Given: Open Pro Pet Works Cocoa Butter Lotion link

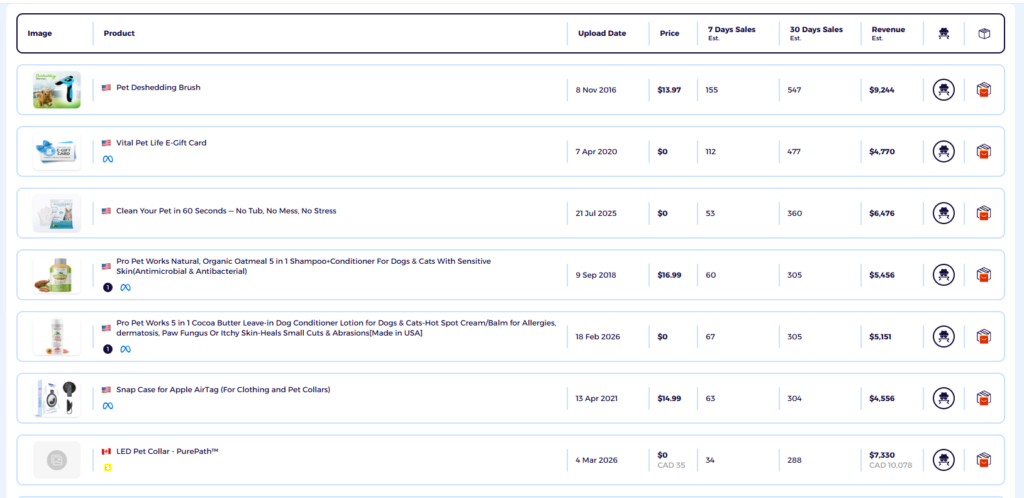Looking at the screenshot, I should [336, 328].
